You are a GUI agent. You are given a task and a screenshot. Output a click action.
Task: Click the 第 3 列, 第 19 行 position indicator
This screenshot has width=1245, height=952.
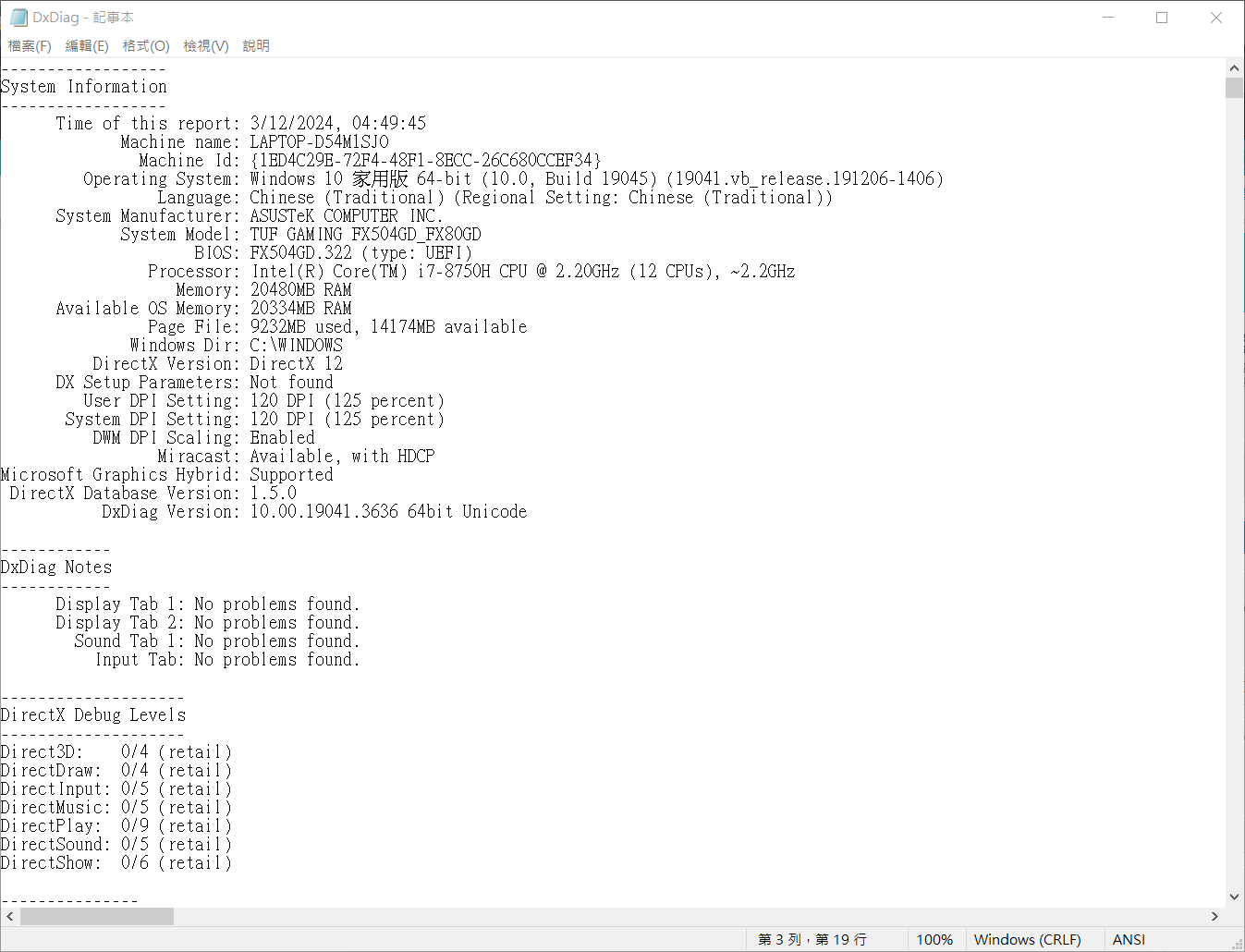click(x=812, y=939)
